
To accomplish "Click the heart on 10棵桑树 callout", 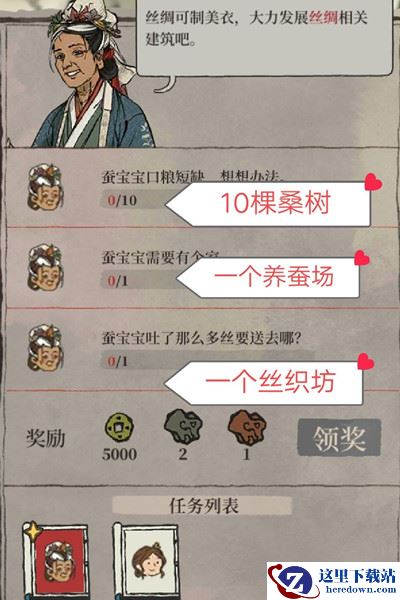I will point(372,182).
